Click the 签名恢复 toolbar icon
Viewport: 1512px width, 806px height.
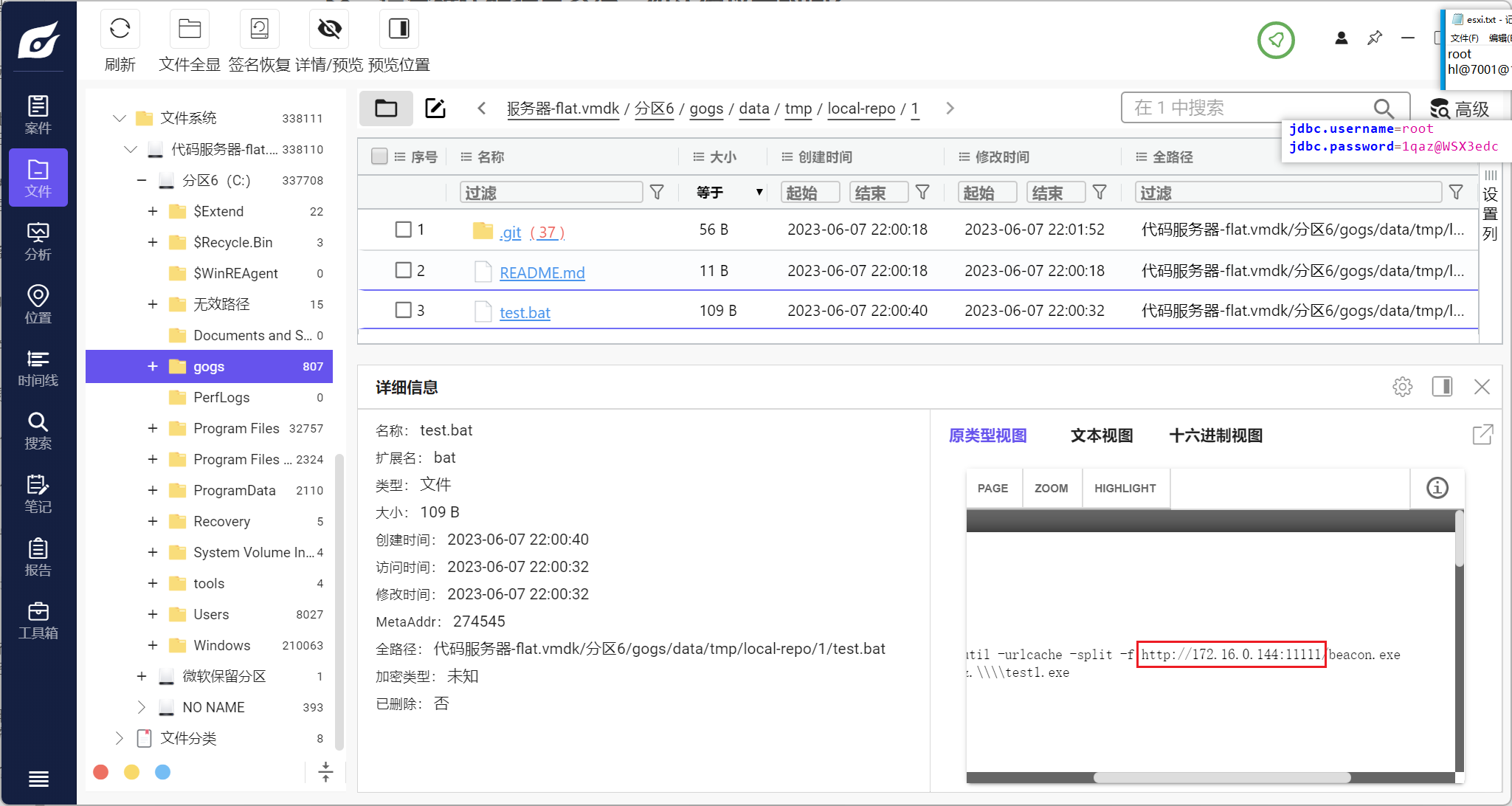click(260, 29)
